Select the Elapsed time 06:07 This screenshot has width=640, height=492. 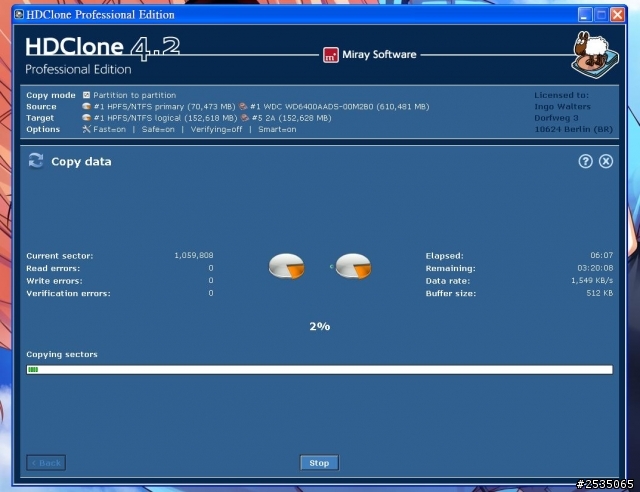click(x=602, y=255)
